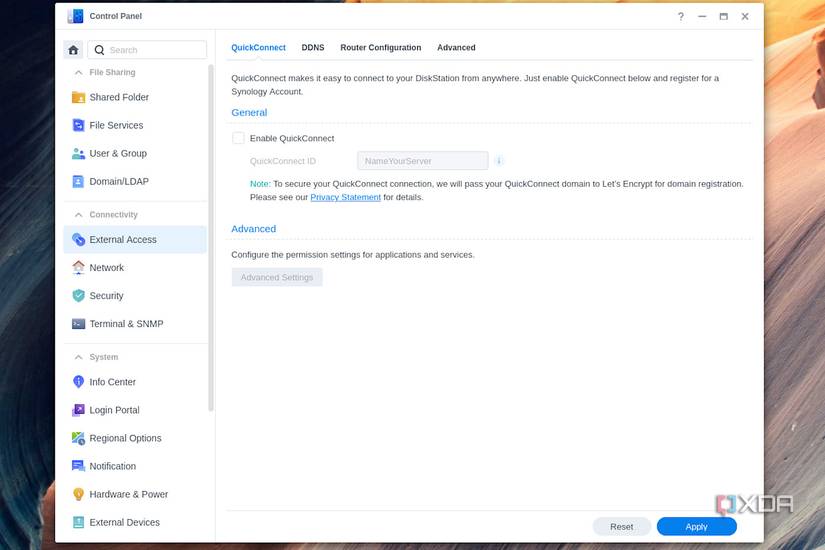Click the Terminal & SNMP icon
Image resolution: width=825 pixels, height=550 pixels.
tap(78, 324)
